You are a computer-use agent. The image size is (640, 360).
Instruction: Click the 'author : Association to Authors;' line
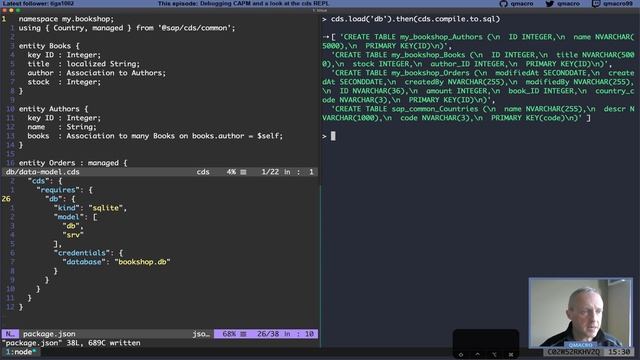[x=97, y=73]
